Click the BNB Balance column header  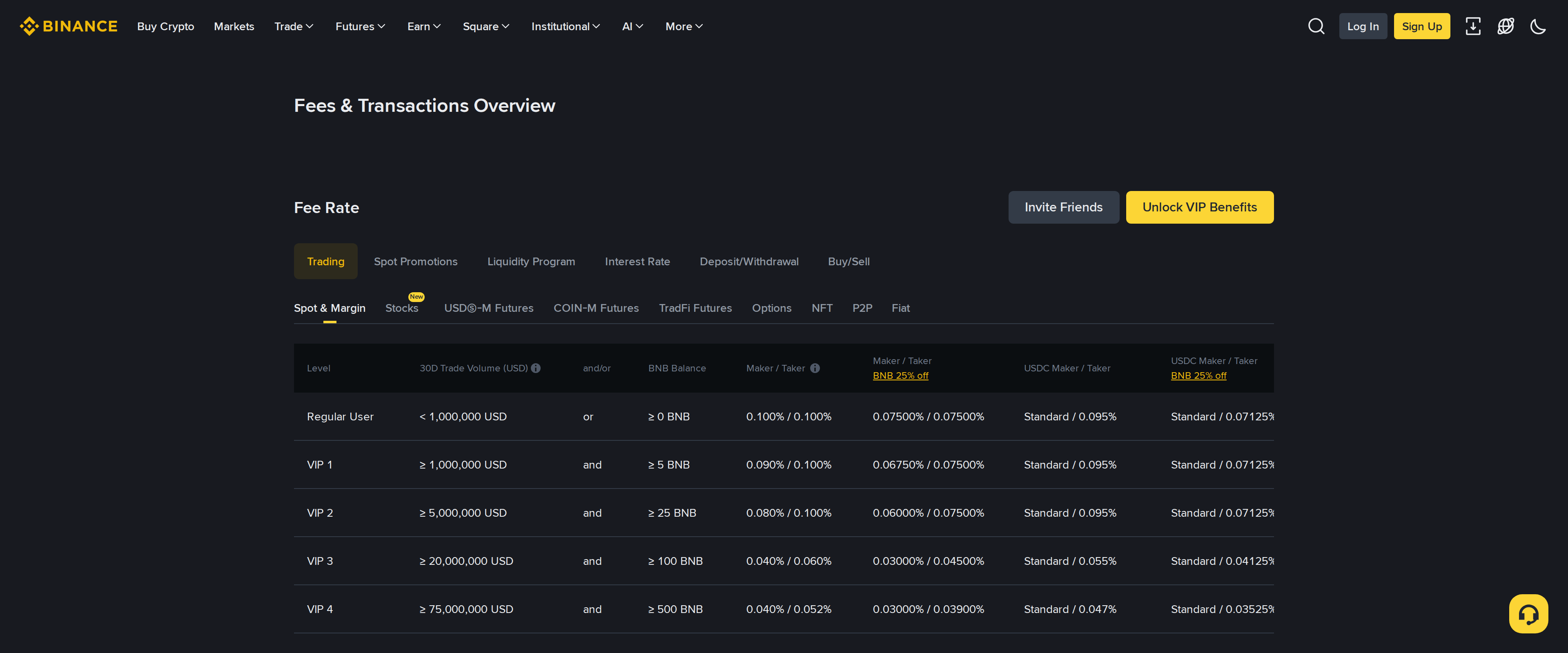[x=677, y=368]
